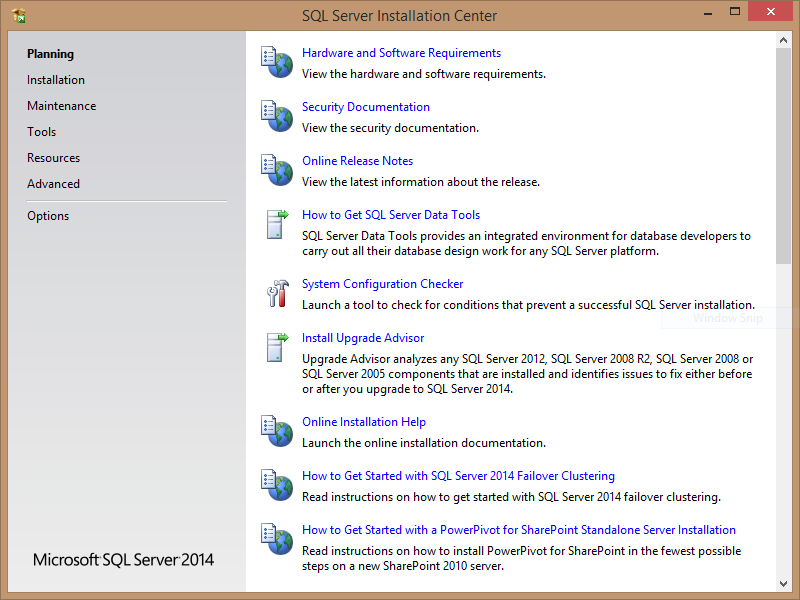Viewport: 800px width, 600px height.
Task: Click the scrollbar up arrow
Action: 783,39
